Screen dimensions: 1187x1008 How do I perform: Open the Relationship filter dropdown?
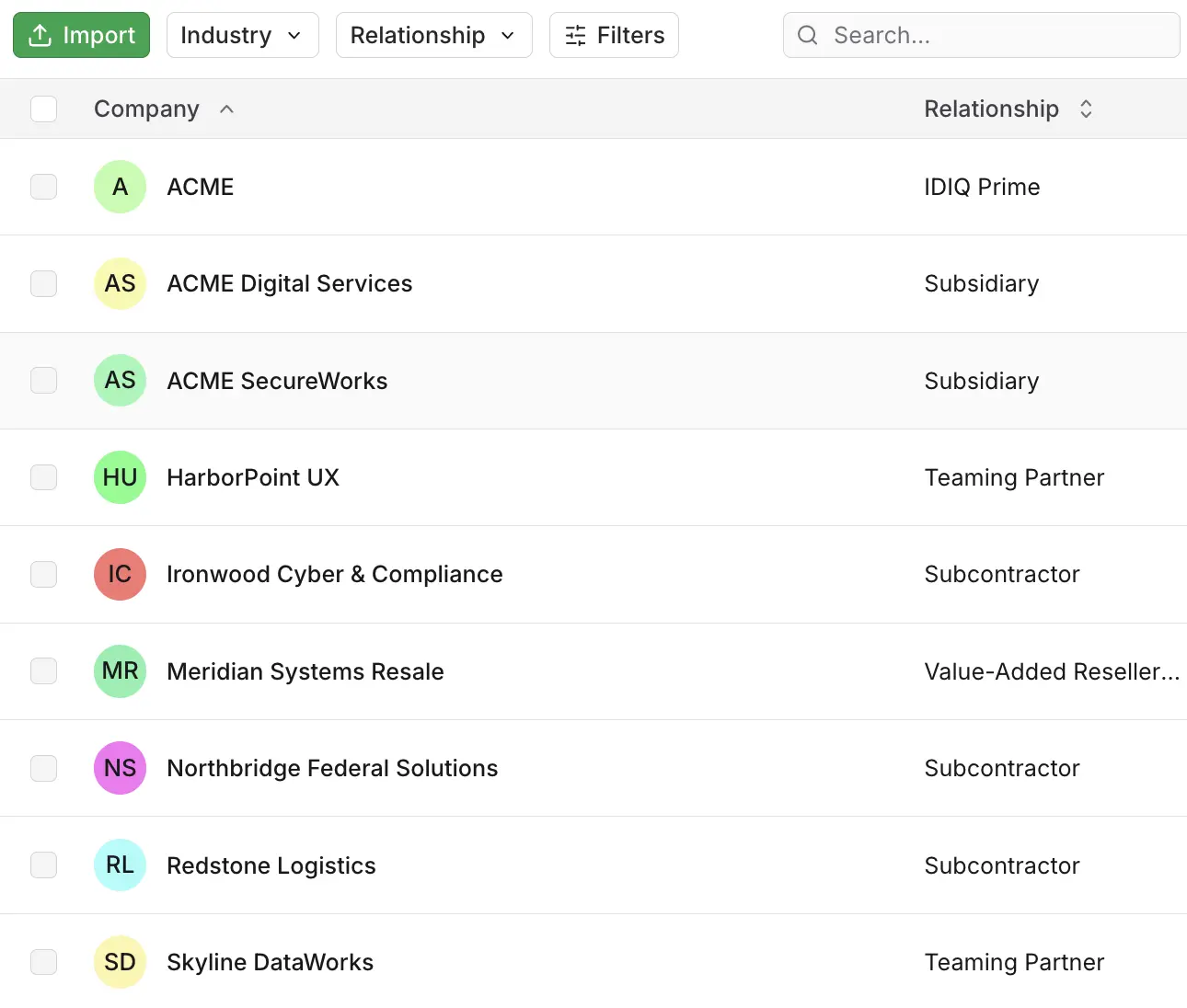coord(433,35)
